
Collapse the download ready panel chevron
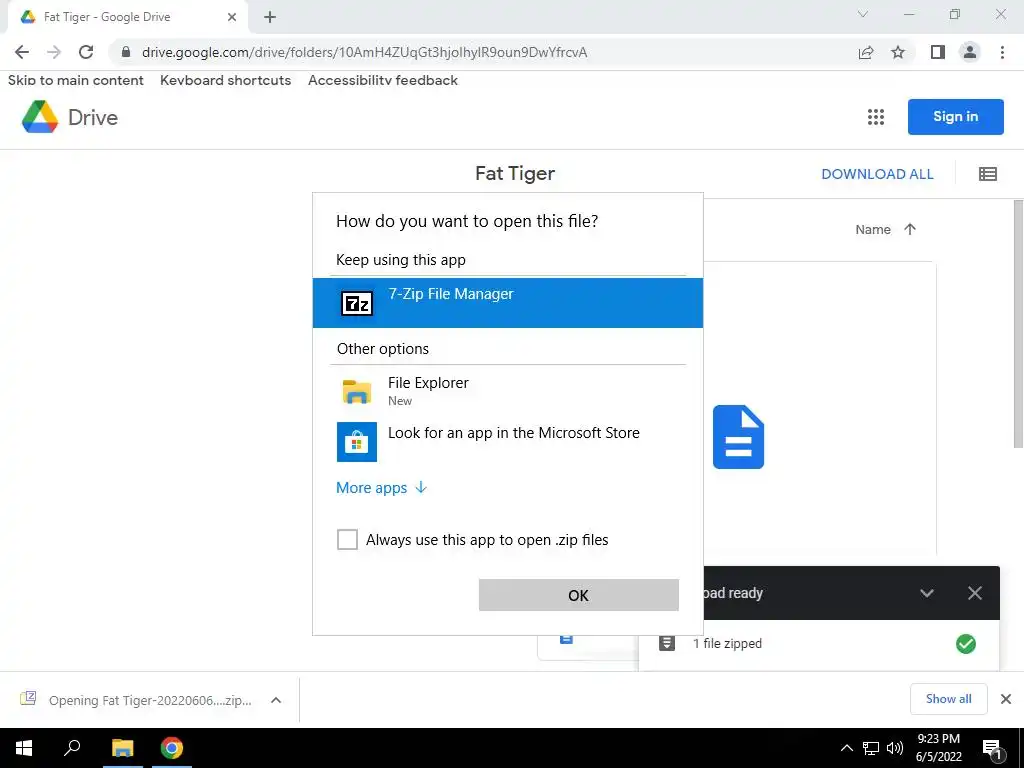tap(927, 593)
